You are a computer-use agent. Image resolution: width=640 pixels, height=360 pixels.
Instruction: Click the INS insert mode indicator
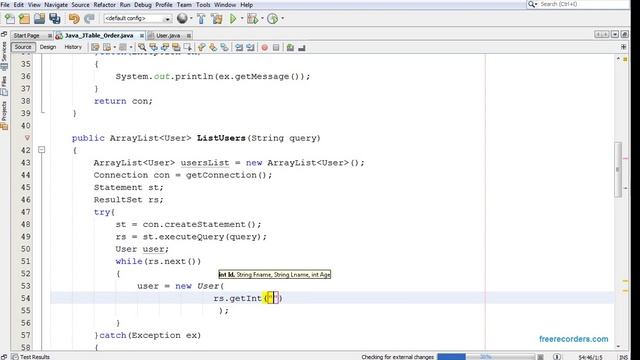point(623,358)
